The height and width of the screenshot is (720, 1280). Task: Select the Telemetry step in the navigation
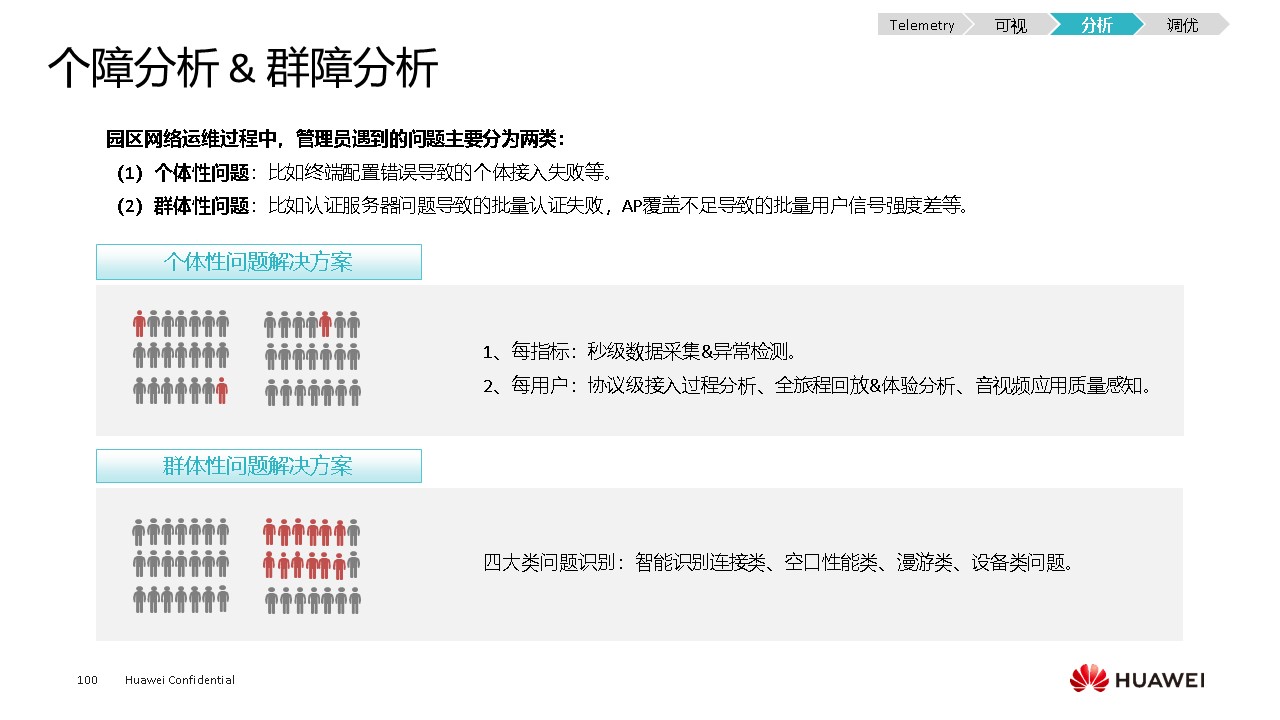tap(921, 25)
